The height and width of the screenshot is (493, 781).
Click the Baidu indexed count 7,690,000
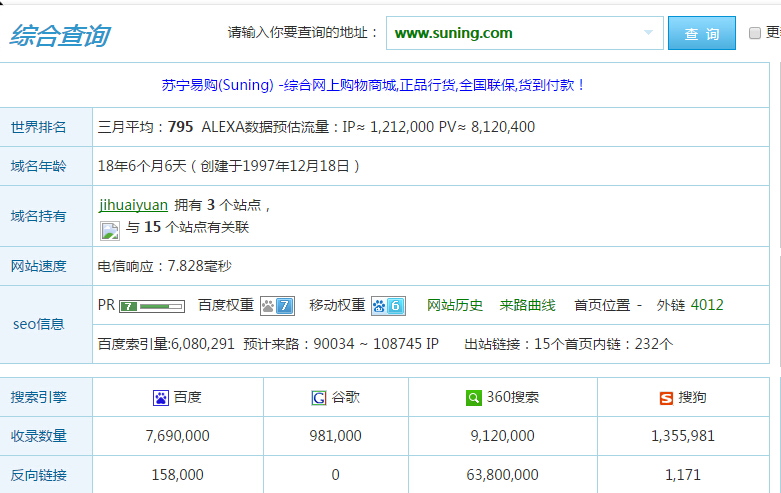point(177,436)
